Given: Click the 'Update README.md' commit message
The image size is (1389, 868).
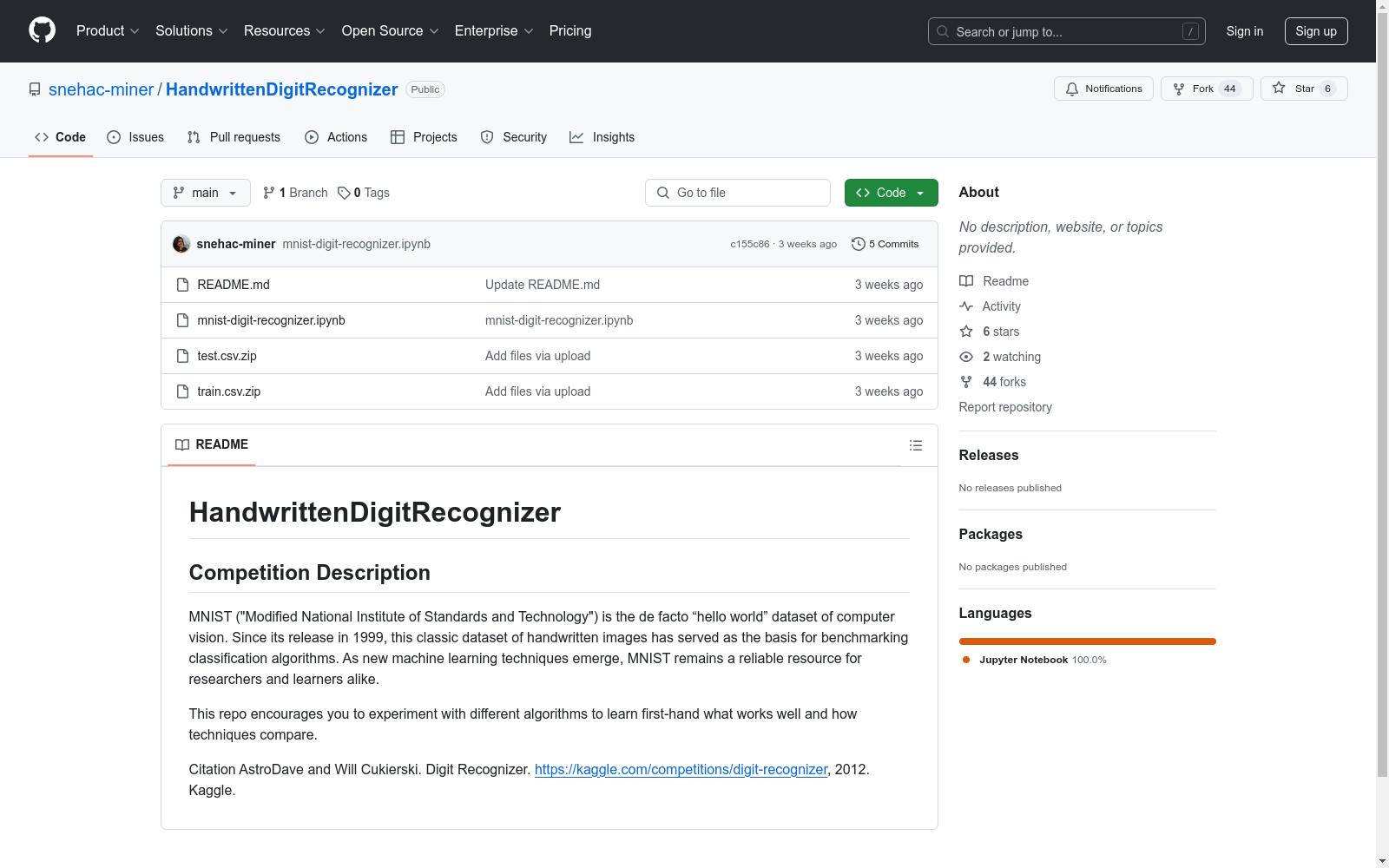Looking at the screenshot, I should 543,285.
